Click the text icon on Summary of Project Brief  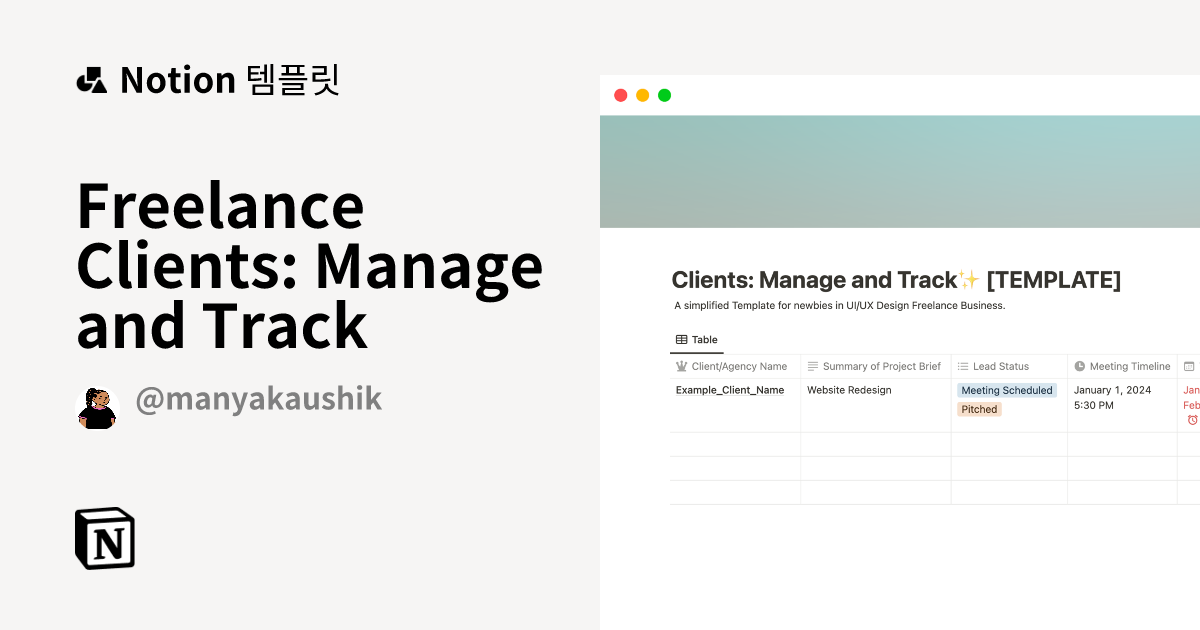coord(814,366)
